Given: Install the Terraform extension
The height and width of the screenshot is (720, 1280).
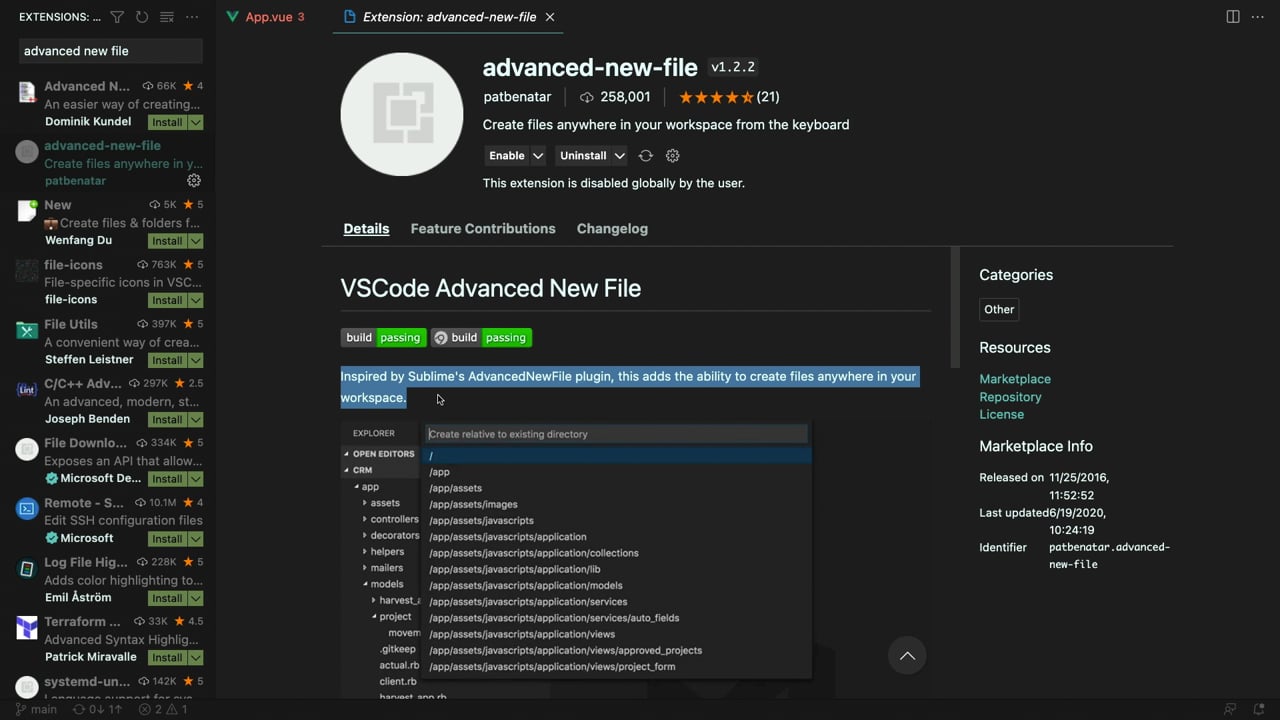Looking at the screenshot, I should pyautogui.click(x=167, y=657).
